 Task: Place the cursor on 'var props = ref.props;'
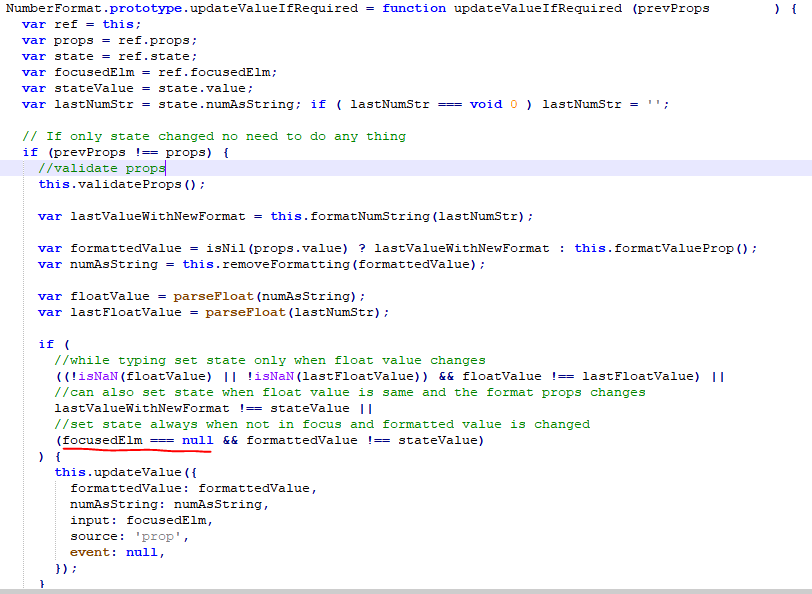coord(109,40)
